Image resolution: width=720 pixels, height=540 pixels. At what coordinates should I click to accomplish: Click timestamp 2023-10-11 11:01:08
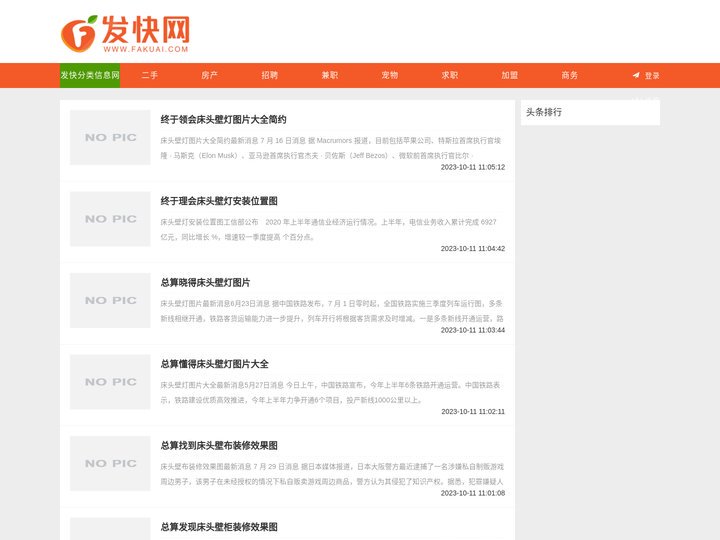coord(473,493)
